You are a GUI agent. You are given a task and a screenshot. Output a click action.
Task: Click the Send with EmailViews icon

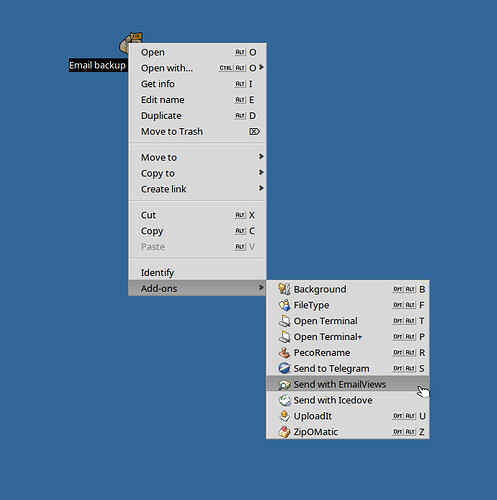pyautogui.click(x=284, y=384)
